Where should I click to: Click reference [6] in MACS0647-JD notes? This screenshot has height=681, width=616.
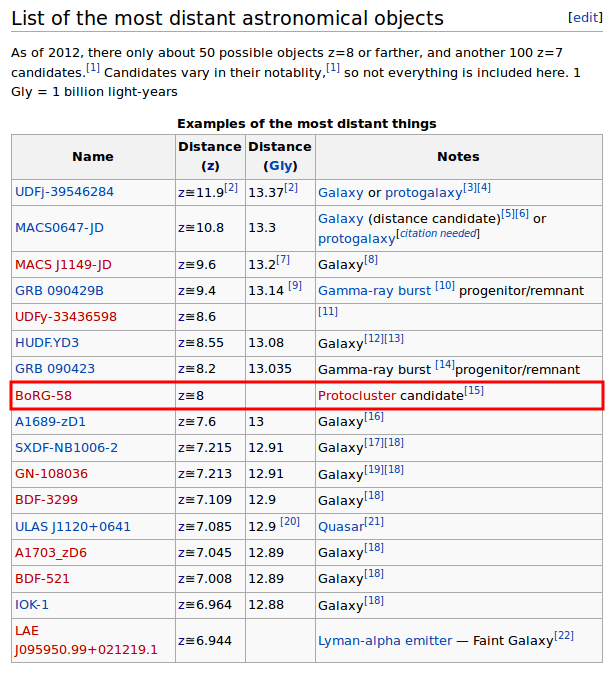point(522,214)
